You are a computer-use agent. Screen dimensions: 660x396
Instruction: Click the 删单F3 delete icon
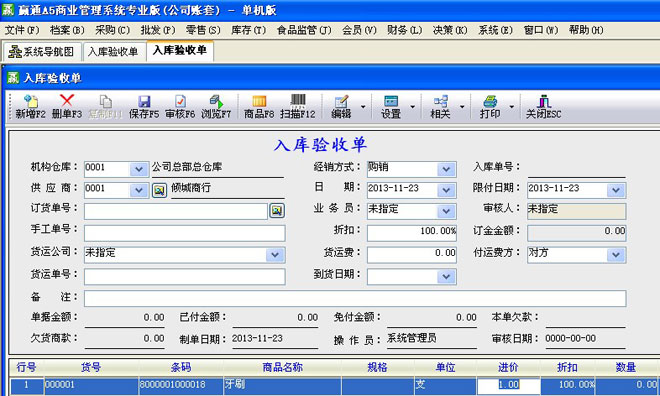(67, 106)
